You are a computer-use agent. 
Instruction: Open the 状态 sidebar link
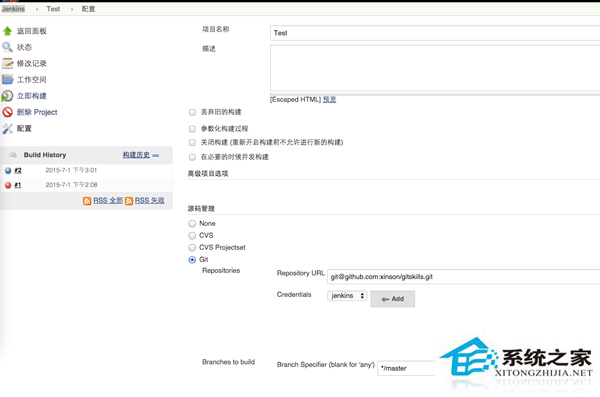click(24, 47)
